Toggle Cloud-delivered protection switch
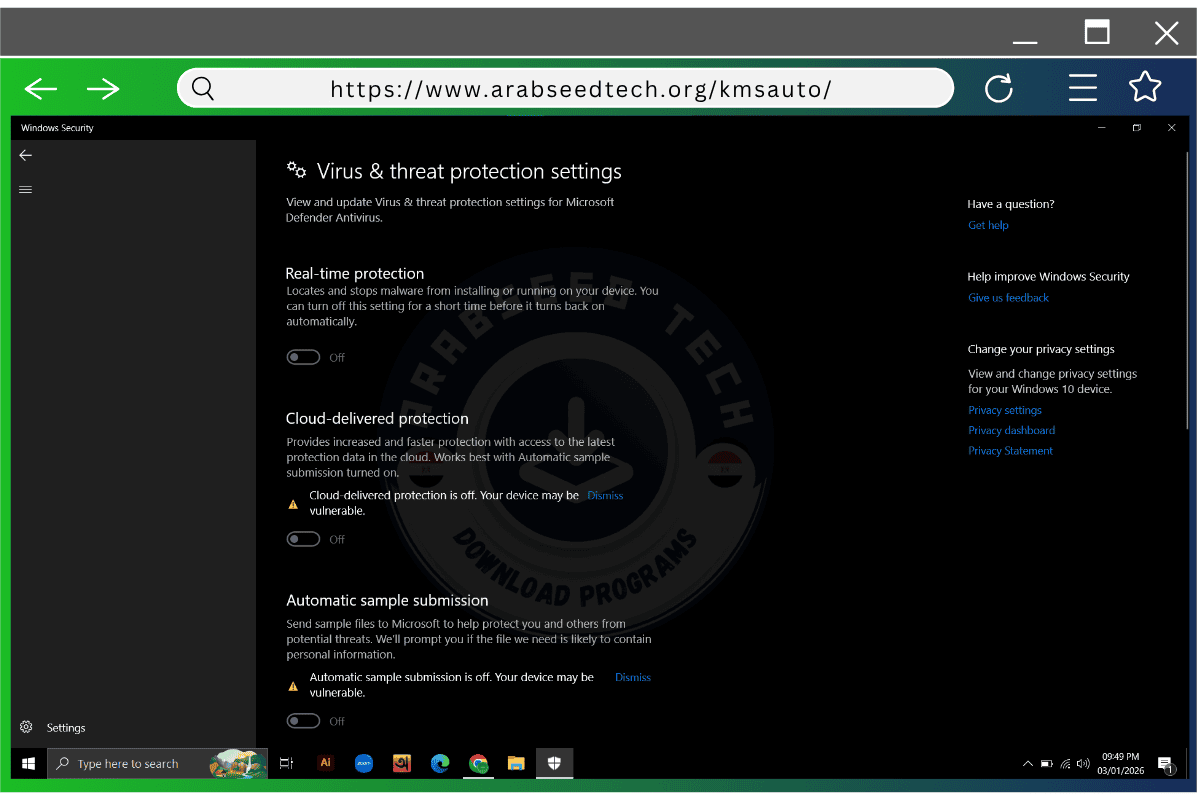This screenshot has width=1200, height=800. (x=303, y=539)
